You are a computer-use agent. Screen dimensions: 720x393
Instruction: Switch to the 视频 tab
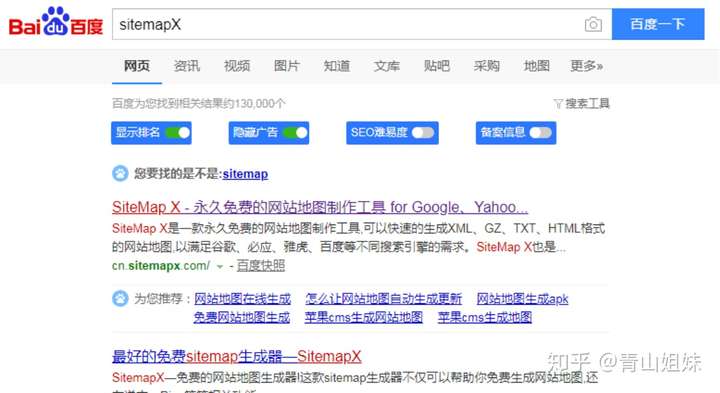pyautogui.click(x=237, y=66)
